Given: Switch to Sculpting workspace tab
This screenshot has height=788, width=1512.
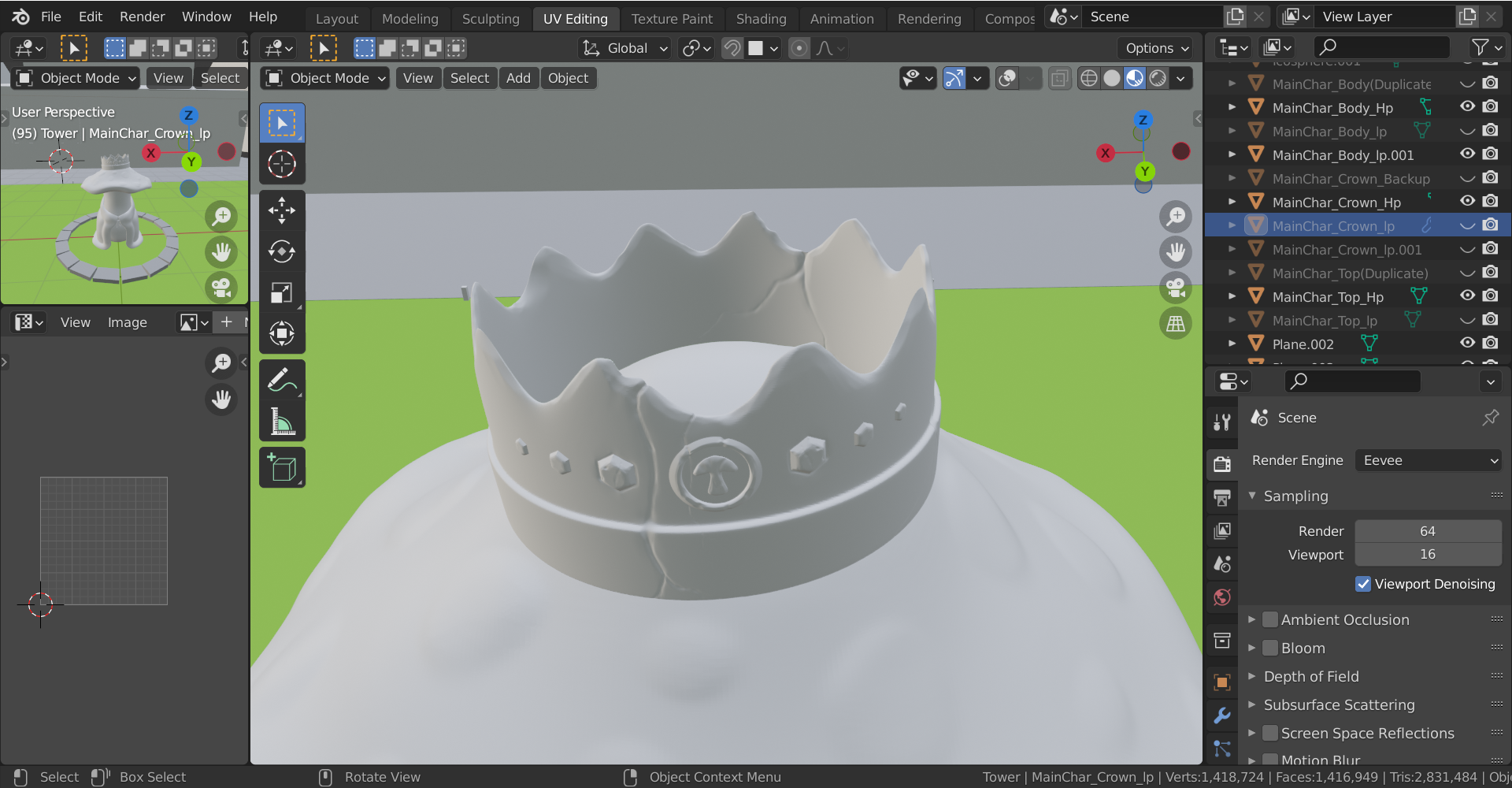Looking at the screenshot, I should [491, 18].
